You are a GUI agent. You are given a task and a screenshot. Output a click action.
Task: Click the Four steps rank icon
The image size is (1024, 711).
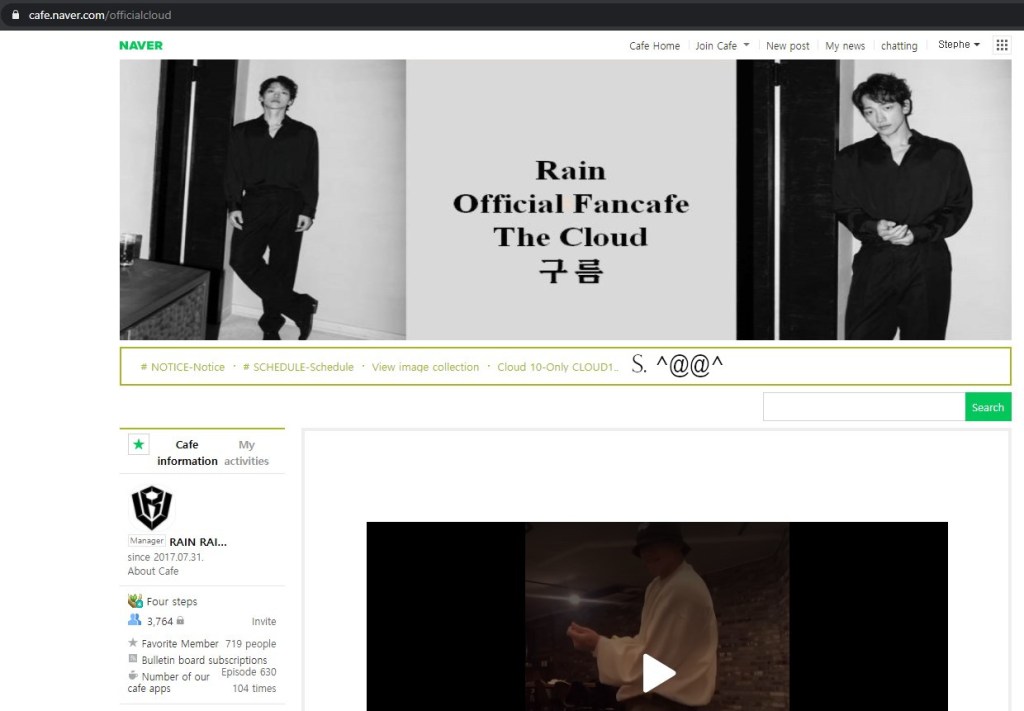coord(135,601)
